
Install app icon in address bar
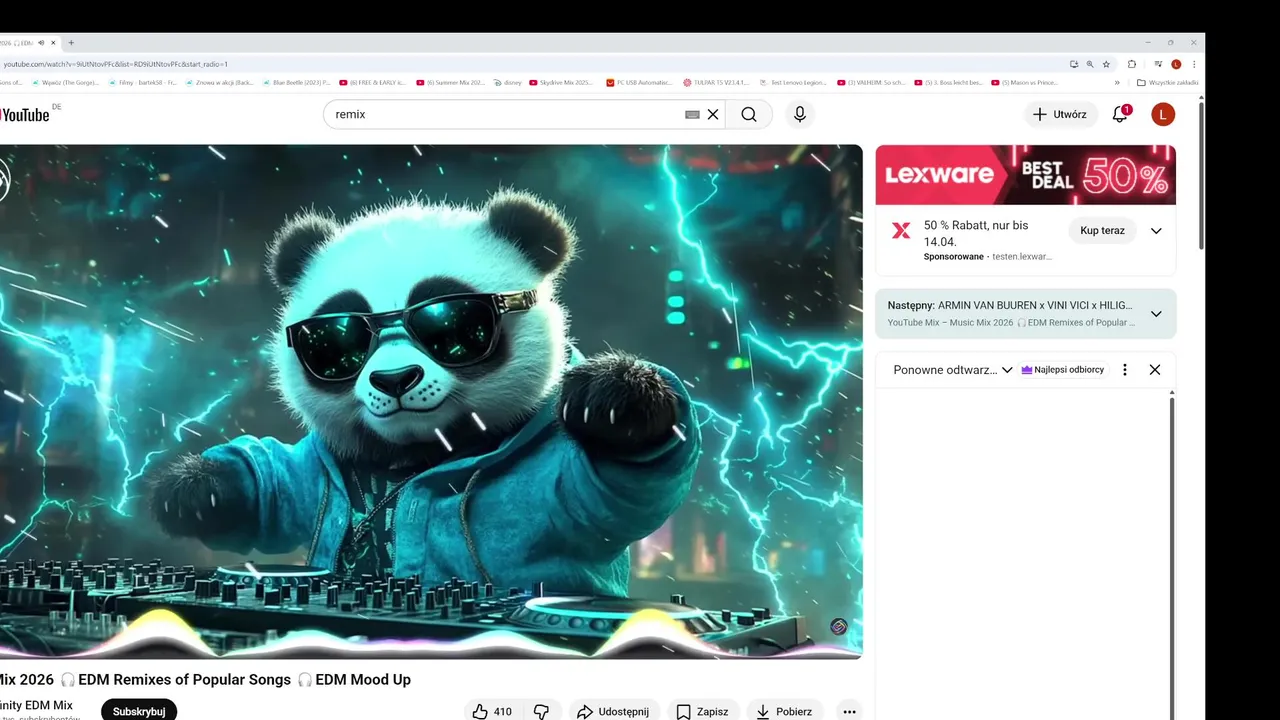(x=1074, y=64)
